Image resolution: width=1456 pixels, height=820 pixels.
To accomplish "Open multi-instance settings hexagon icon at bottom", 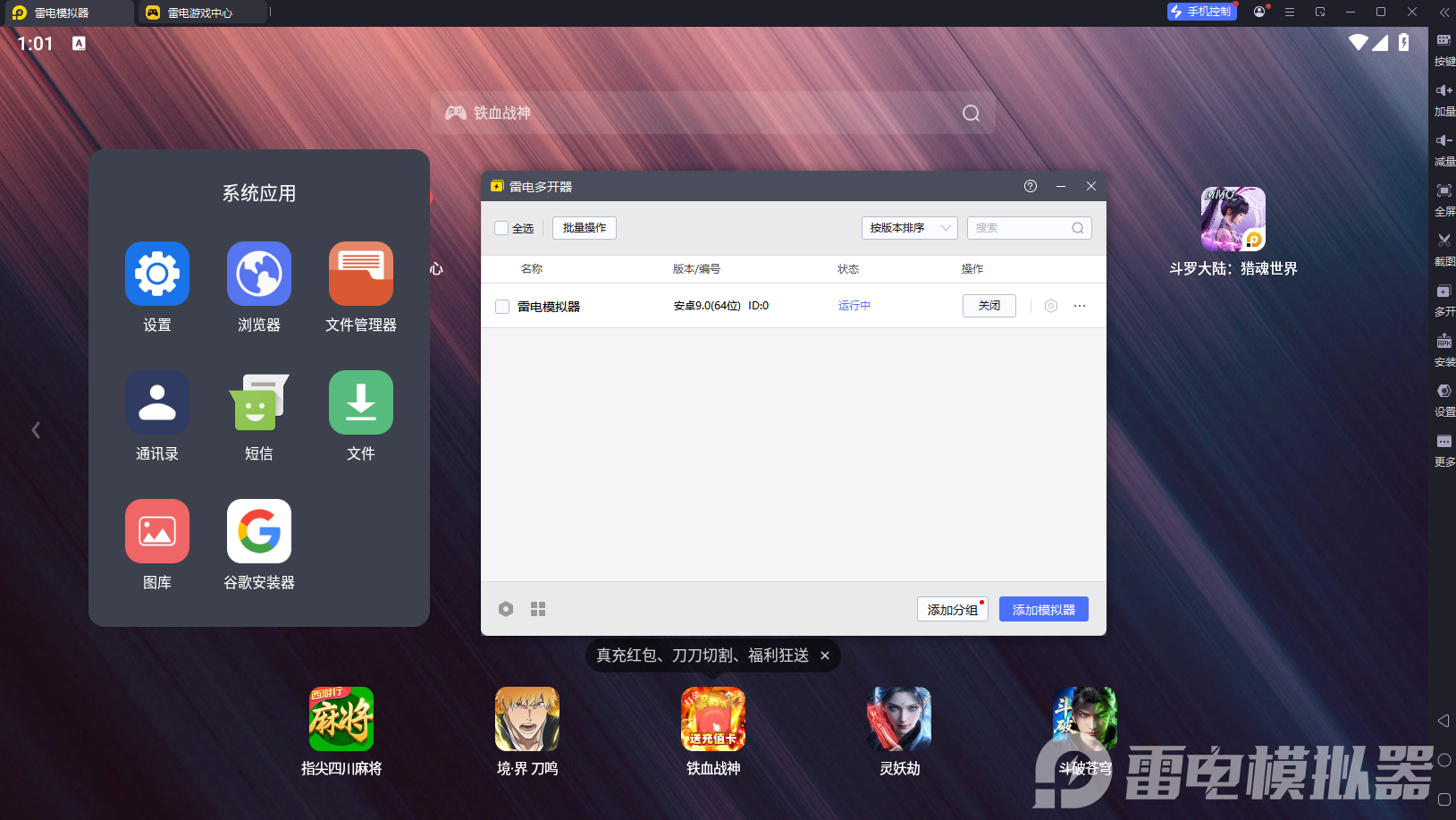I will point(506,609).
